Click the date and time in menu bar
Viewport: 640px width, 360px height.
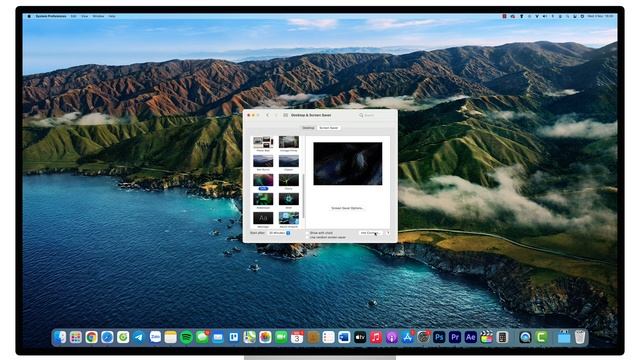click(x=600, y=16)
